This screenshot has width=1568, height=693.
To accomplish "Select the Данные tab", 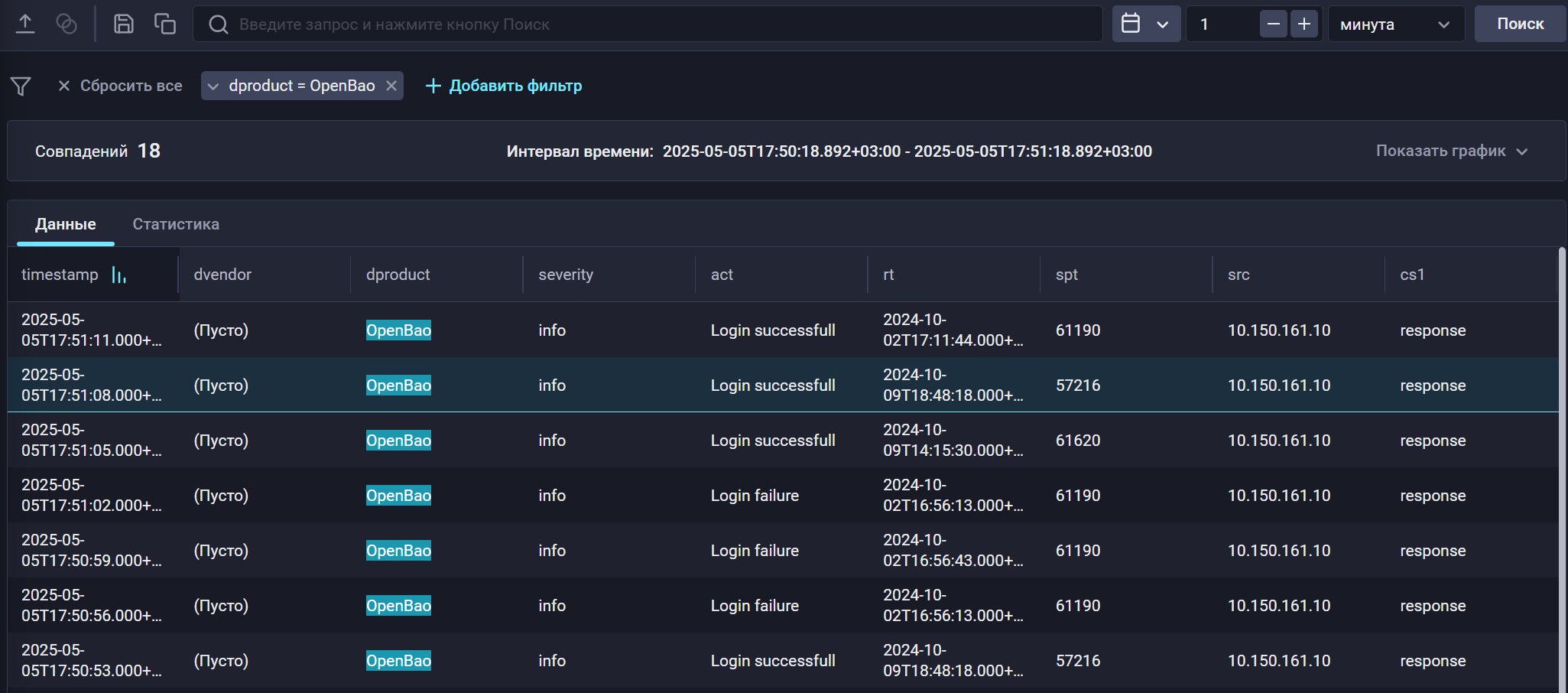I will (65, 224).
